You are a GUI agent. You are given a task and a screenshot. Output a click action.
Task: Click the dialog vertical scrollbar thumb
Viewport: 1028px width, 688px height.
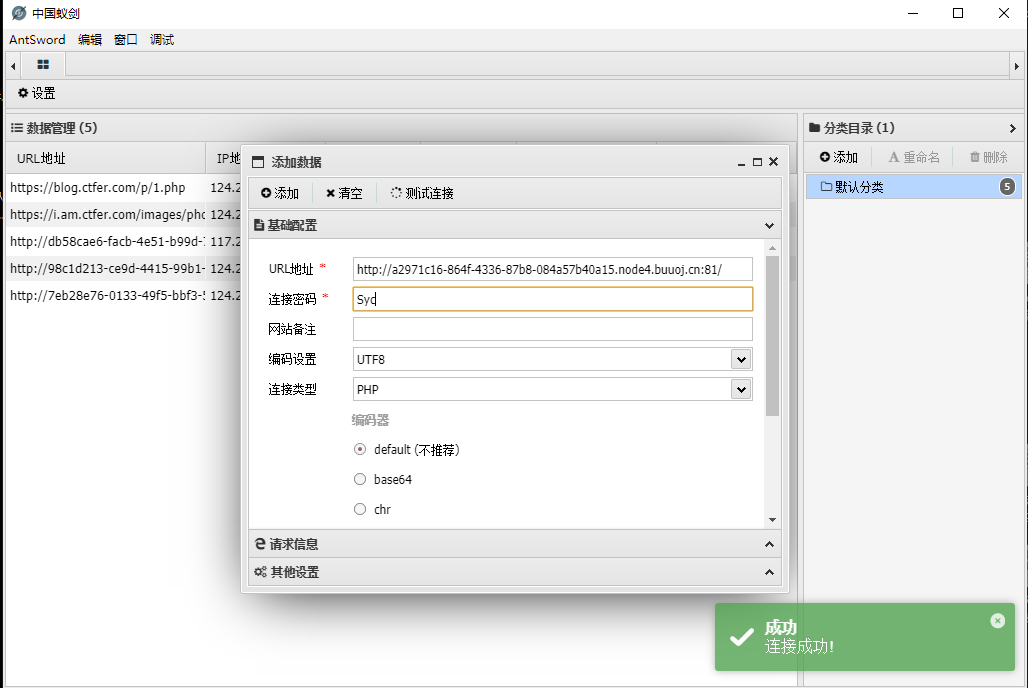[772, 336]
